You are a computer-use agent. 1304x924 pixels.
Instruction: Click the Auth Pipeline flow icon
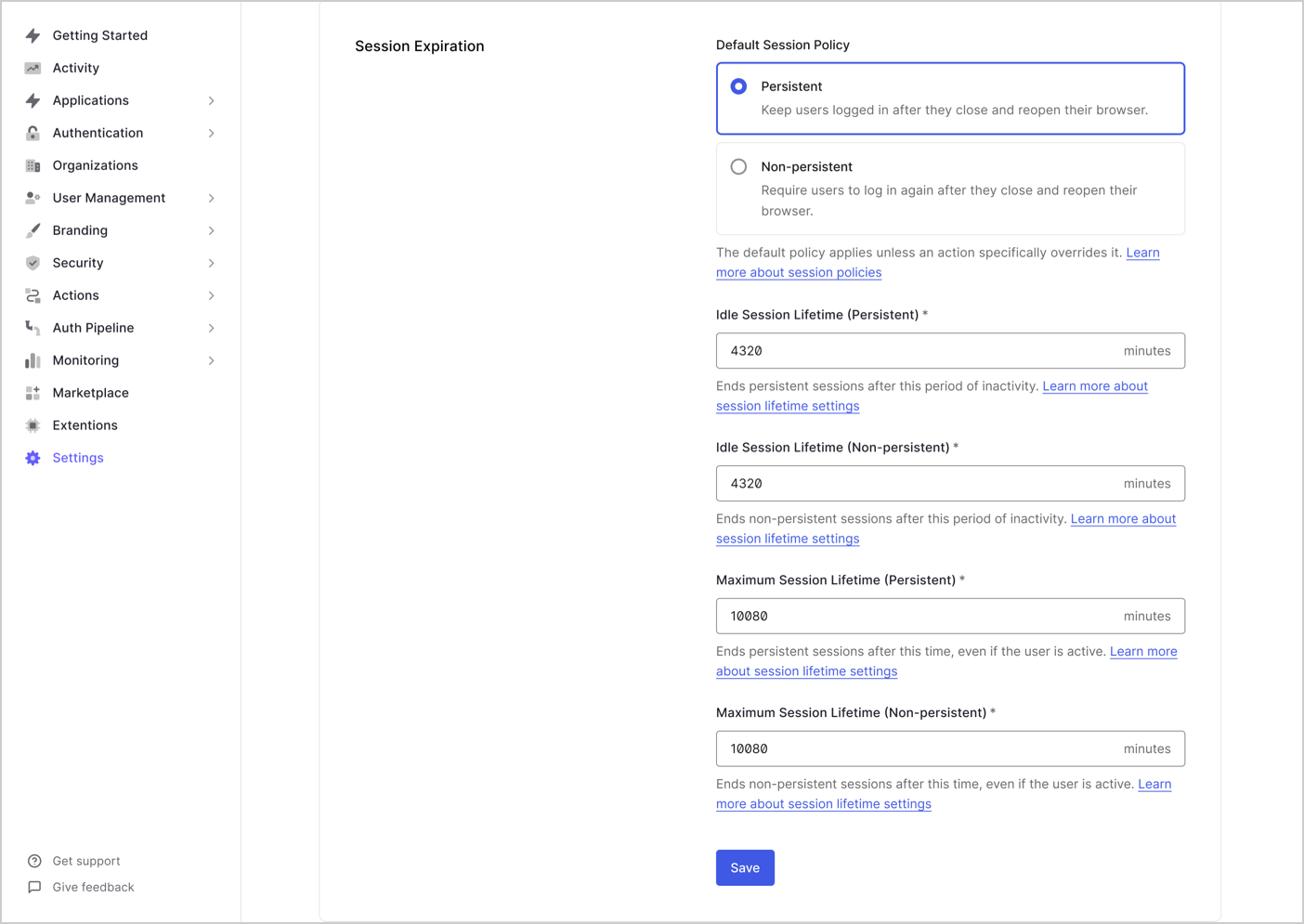click(x=33, y=327)
